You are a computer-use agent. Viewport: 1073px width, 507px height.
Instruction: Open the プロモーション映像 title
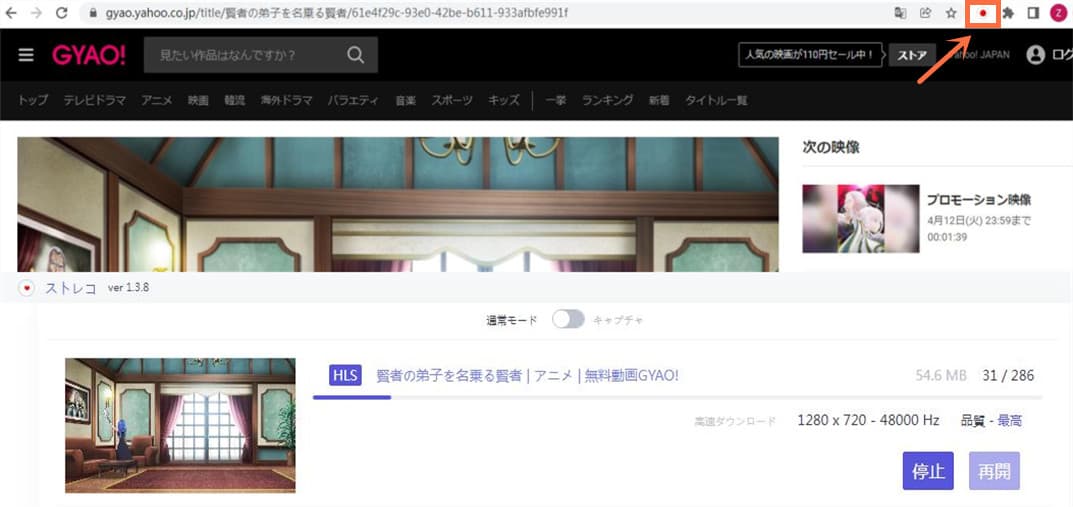979,200
